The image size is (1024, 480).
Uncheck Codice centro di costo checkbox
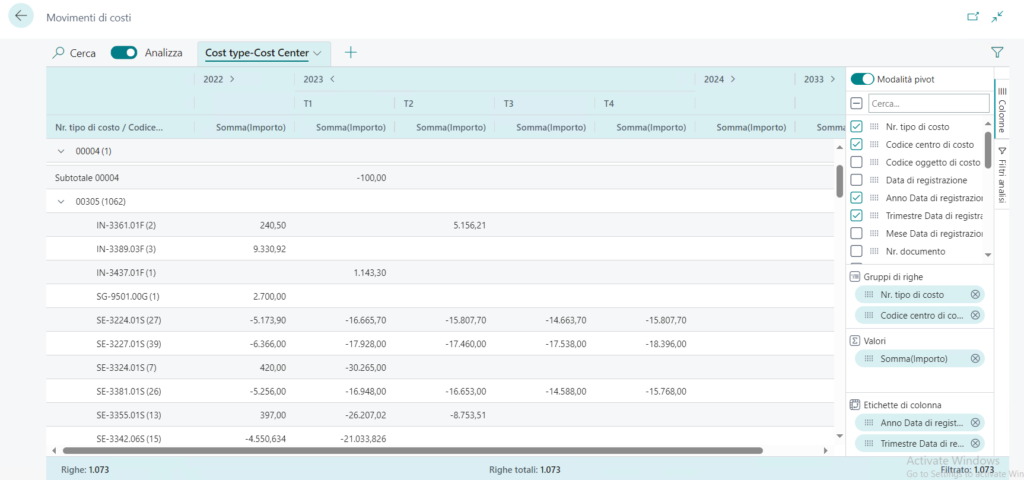(857, 144)
